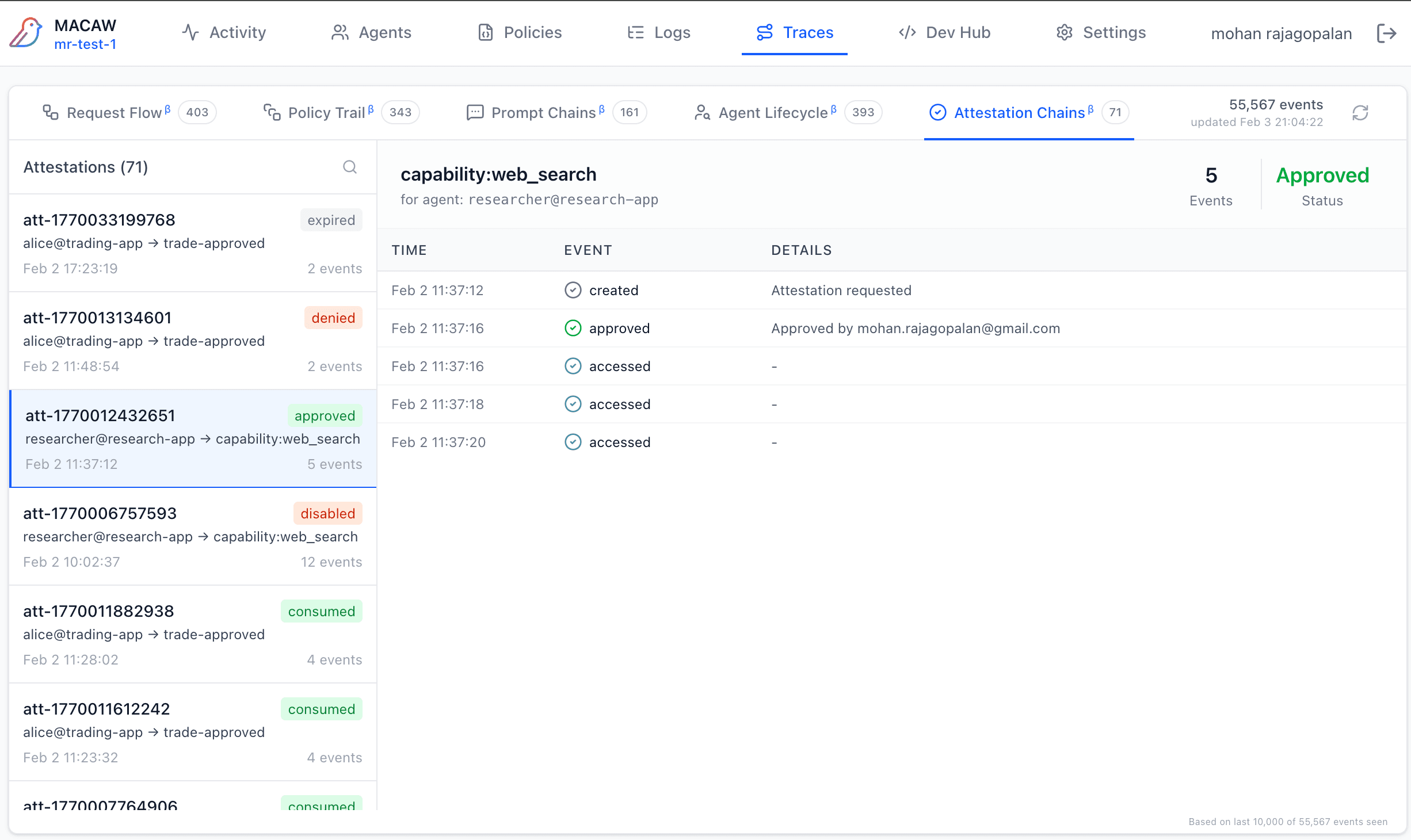This screenshot has height=840, width=1411.
Task: Click the Macaw bird logo
Action: (25, 33)
